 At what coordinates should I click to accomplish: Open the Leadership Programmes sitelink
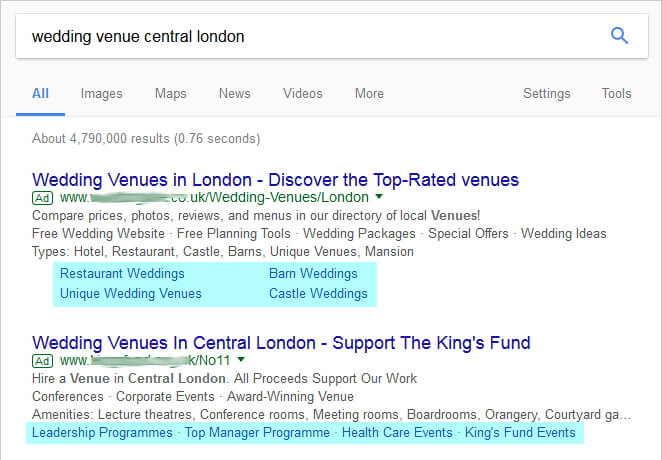click(102, 433)
